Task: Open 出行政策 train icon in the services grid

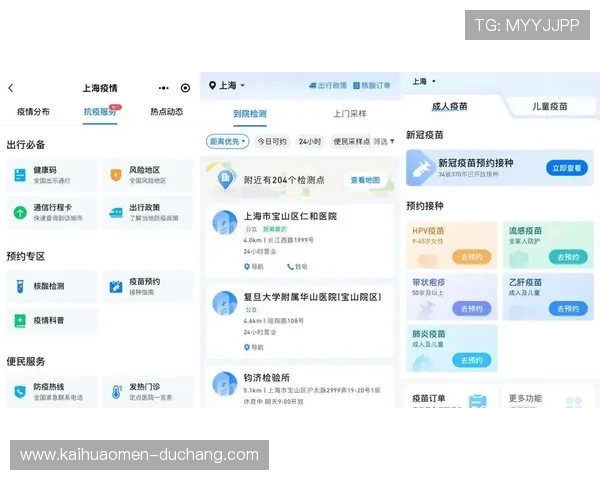Action: pos(116,212)
